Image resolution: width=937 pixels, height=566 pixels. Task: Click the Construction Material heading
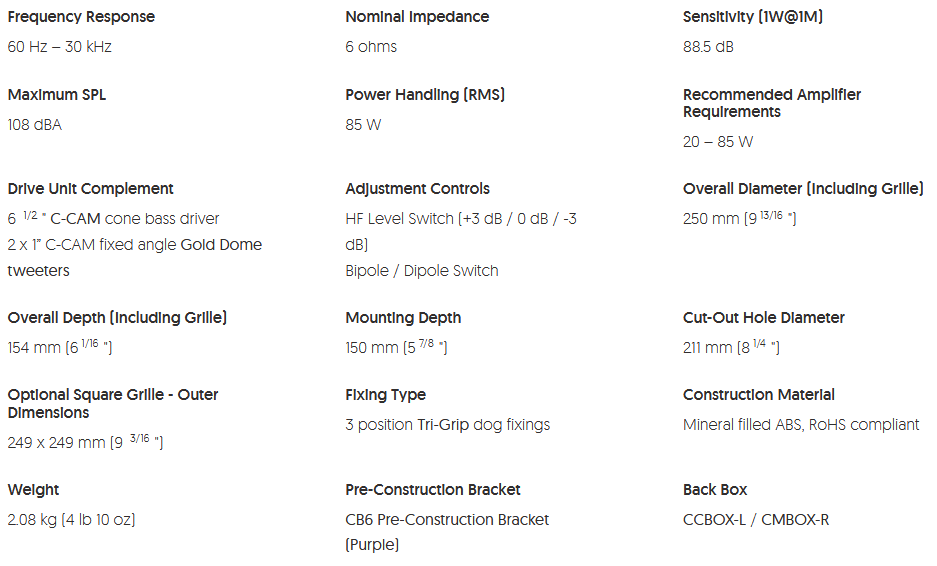(x=759, y=395)
